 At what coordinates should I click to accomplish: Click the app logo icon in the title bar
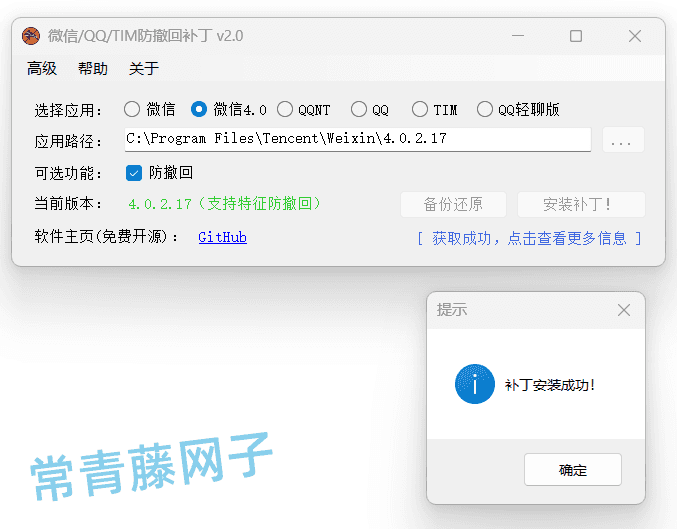pyautogui.click(x=31, y=36)
